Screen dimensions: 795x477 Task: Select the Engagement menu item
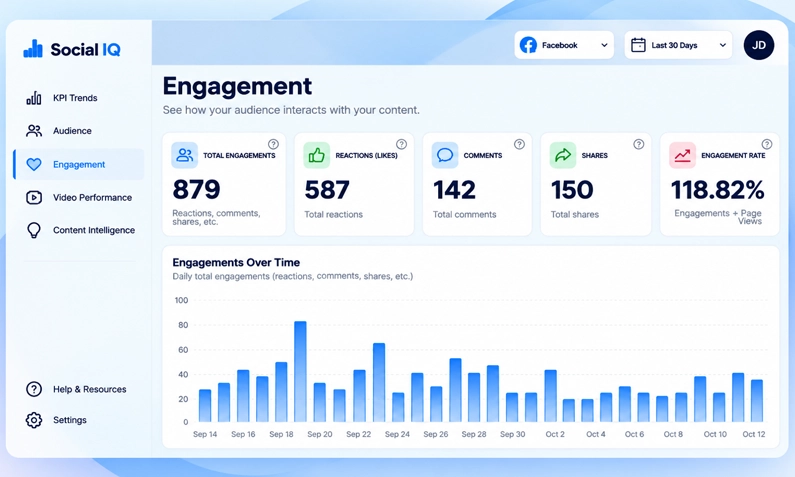tap(79, 164)
